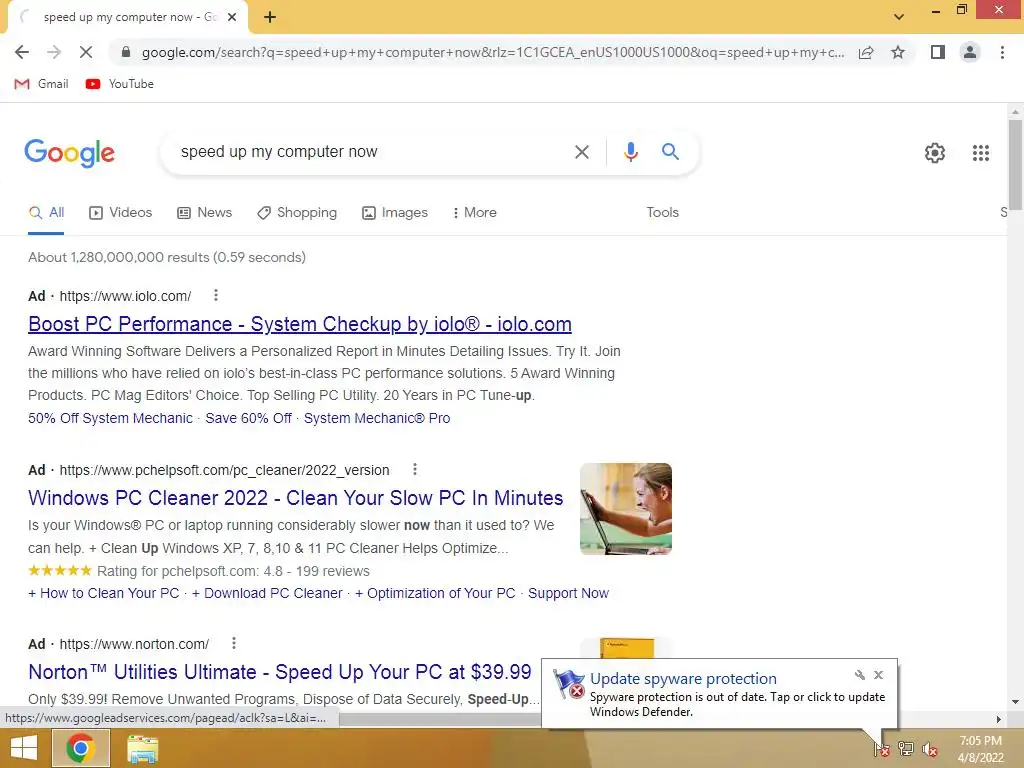The image size is (1024, 768).
Task: Open norton.com ad options three dots
Action: (234, 643)
